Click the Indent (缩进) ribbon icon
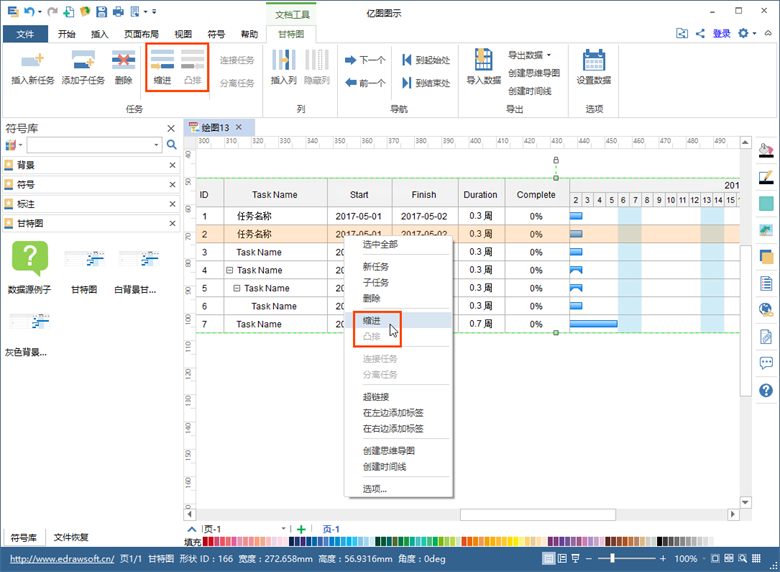This screenshot has width=780, height=572. click(x=162, y=62)
